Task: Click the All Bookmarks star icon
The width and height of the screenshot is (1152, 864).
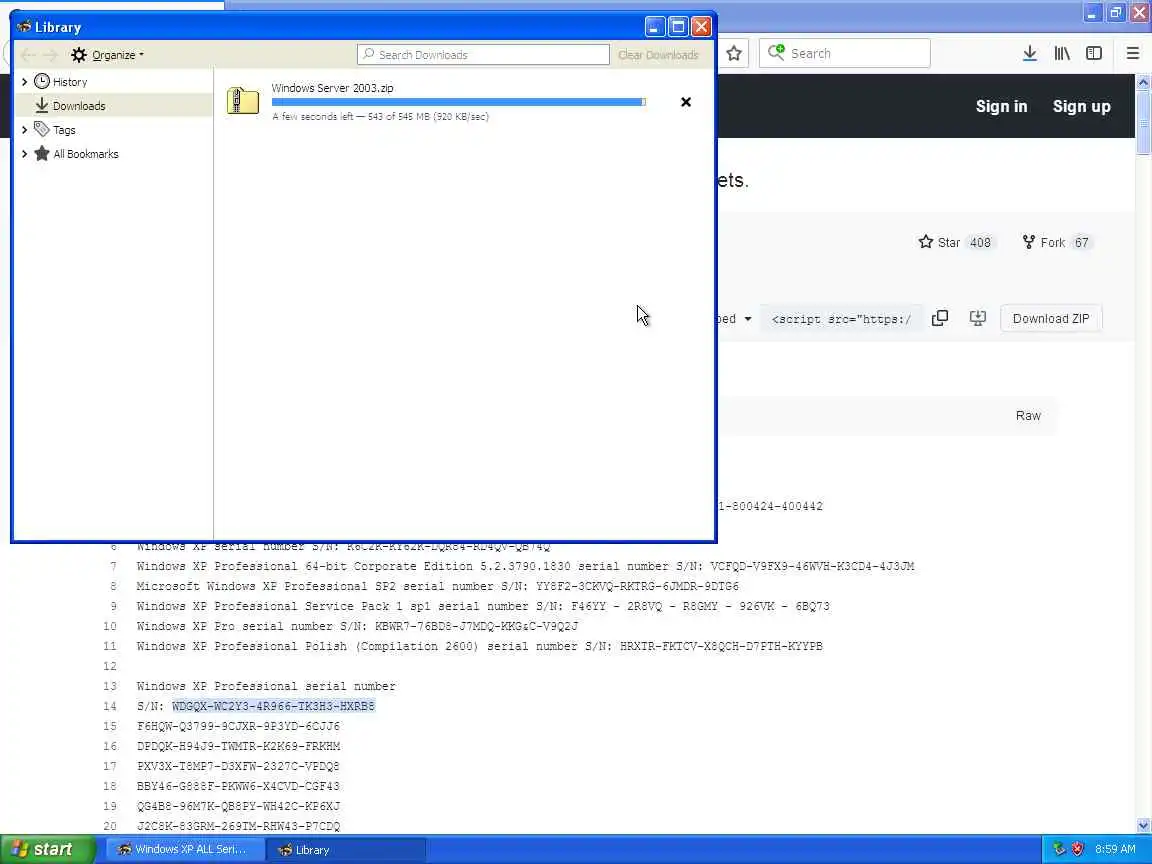Action: click(42, 154)
